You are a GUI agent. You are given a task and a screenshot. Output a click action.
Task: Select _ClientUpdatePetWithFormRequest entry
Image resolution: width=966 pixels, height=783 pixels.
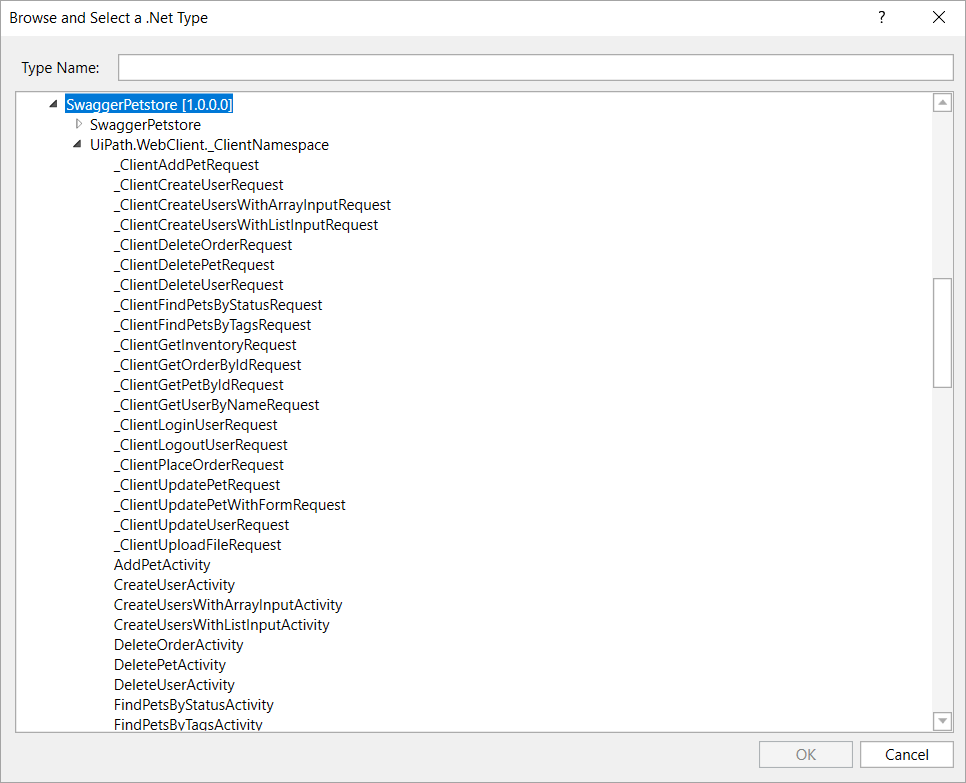(x=230, y=505)
